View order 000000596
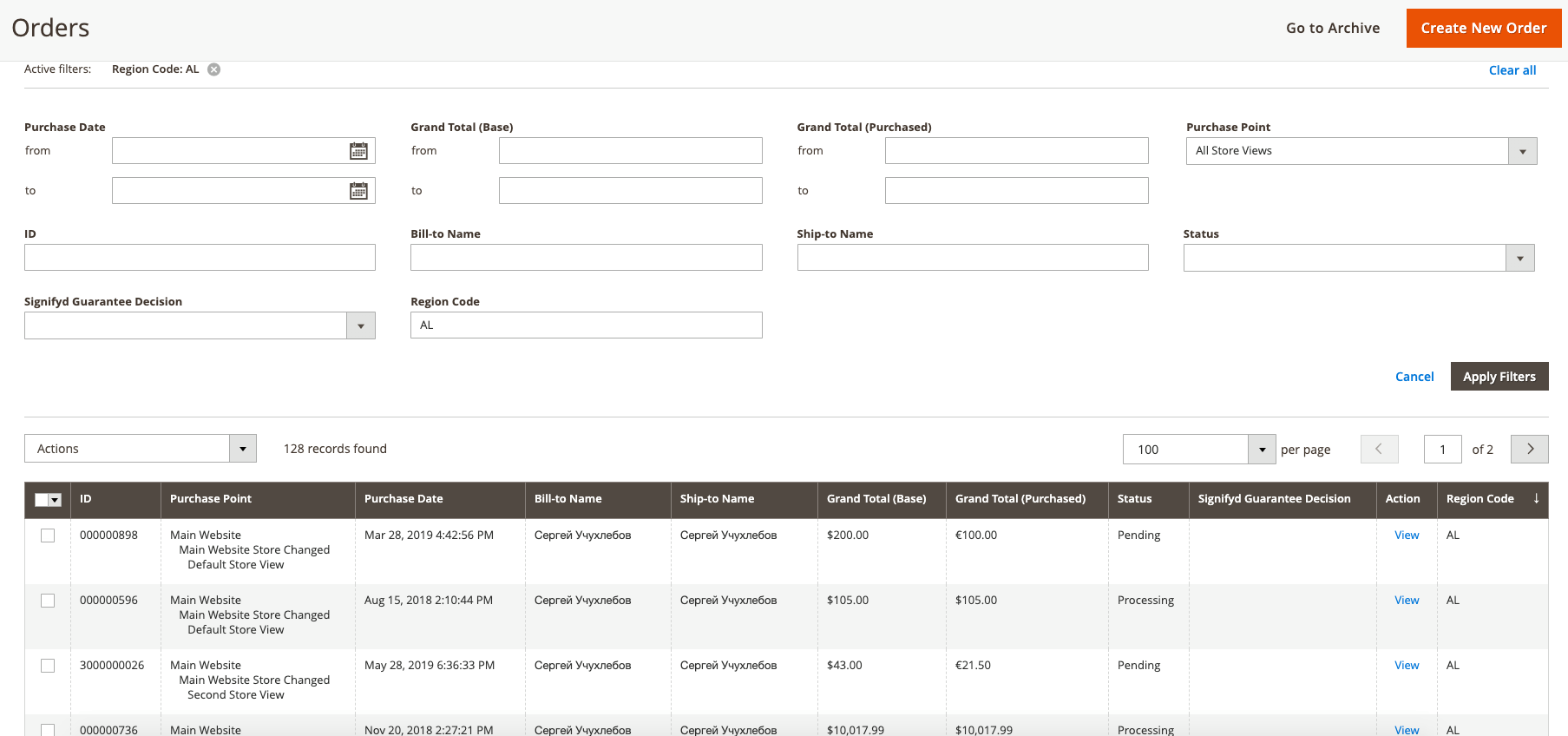 tap(1407, 600)
